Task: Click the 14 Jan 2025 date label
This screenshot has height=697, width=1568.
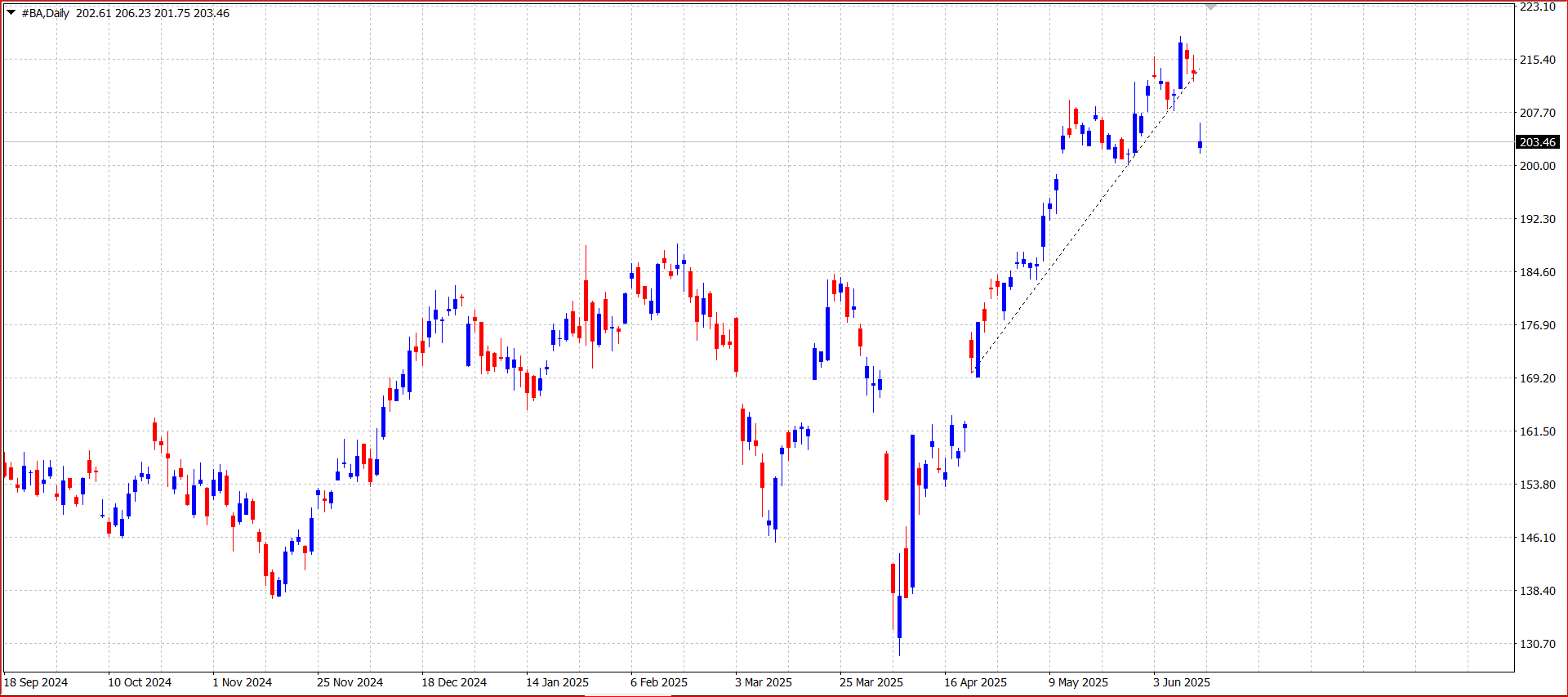Action: click(x=557, y=682)
